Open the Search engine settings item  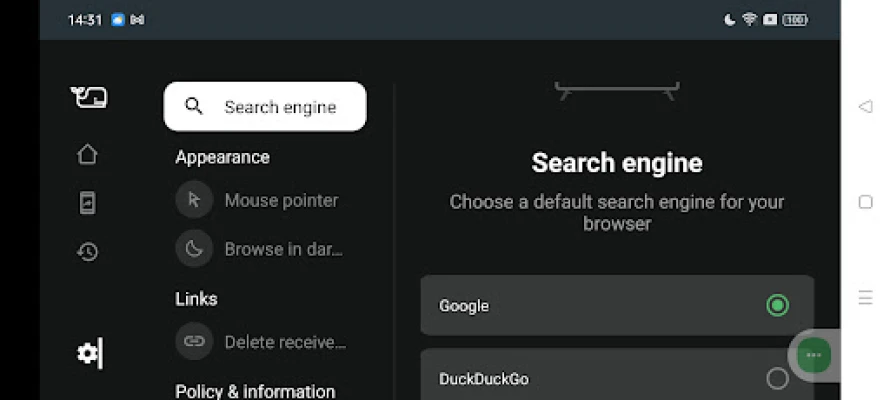(265, 107)
